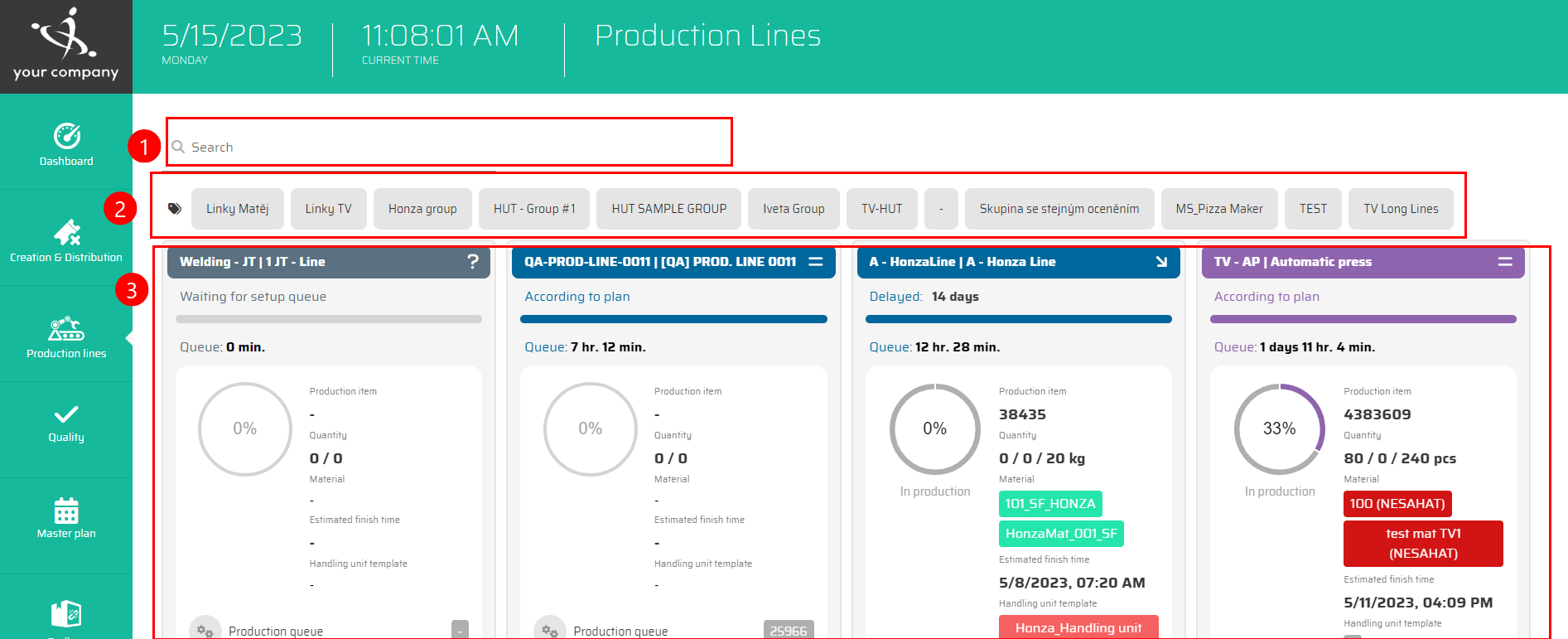
Task: Click the your company logo
Action: coord(66,46)
